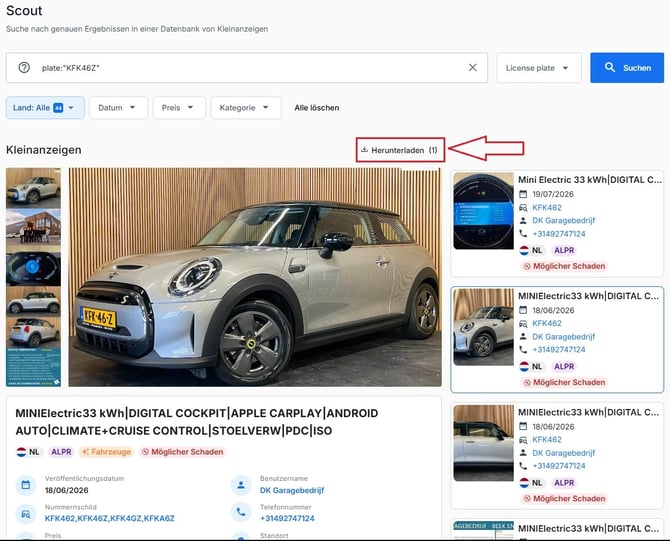Click the help question mark icon in search bar
670x541 pixels.
click(x=24, y=68)
